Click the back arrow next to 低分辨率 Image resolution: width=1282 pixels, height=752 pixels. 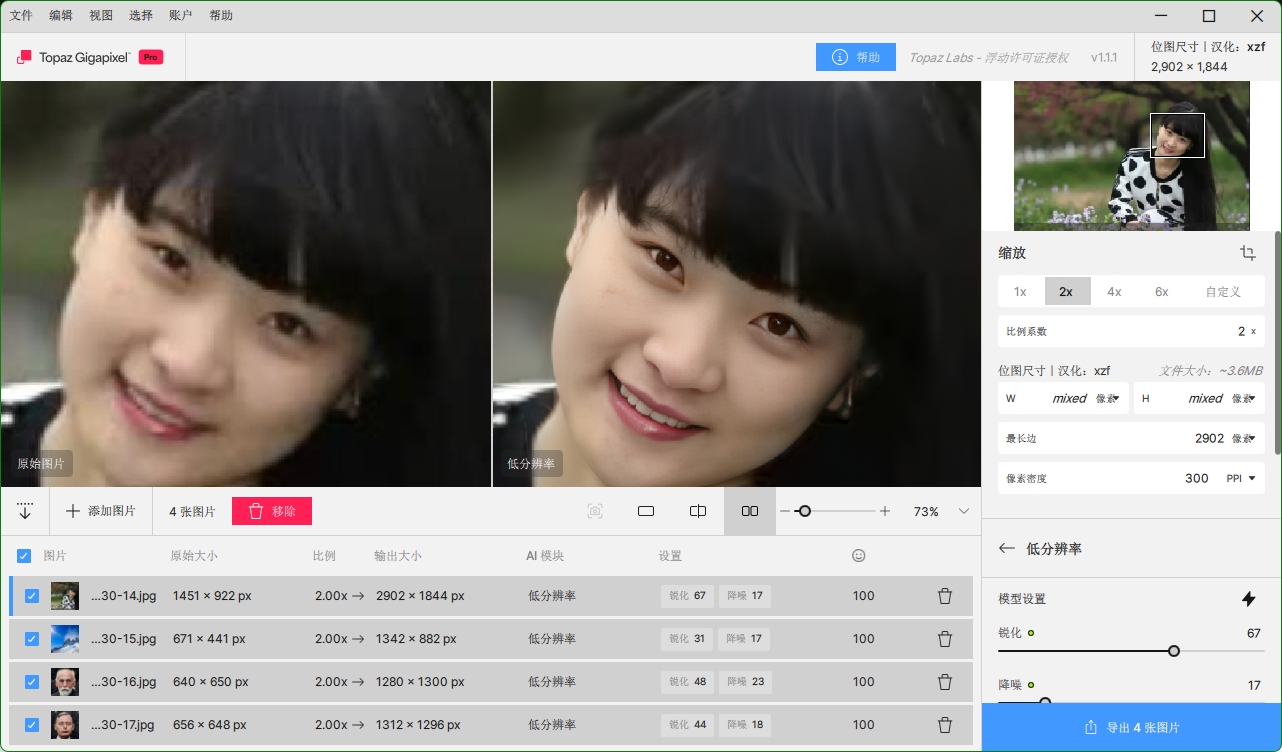(x=1007, y=549)
